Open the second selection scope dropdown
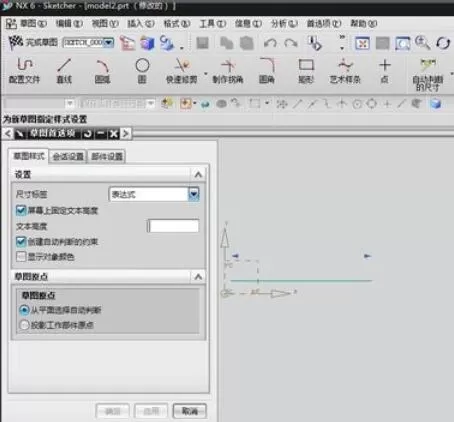The height and width of the screenshot is (422, 454). pos(151,104)
